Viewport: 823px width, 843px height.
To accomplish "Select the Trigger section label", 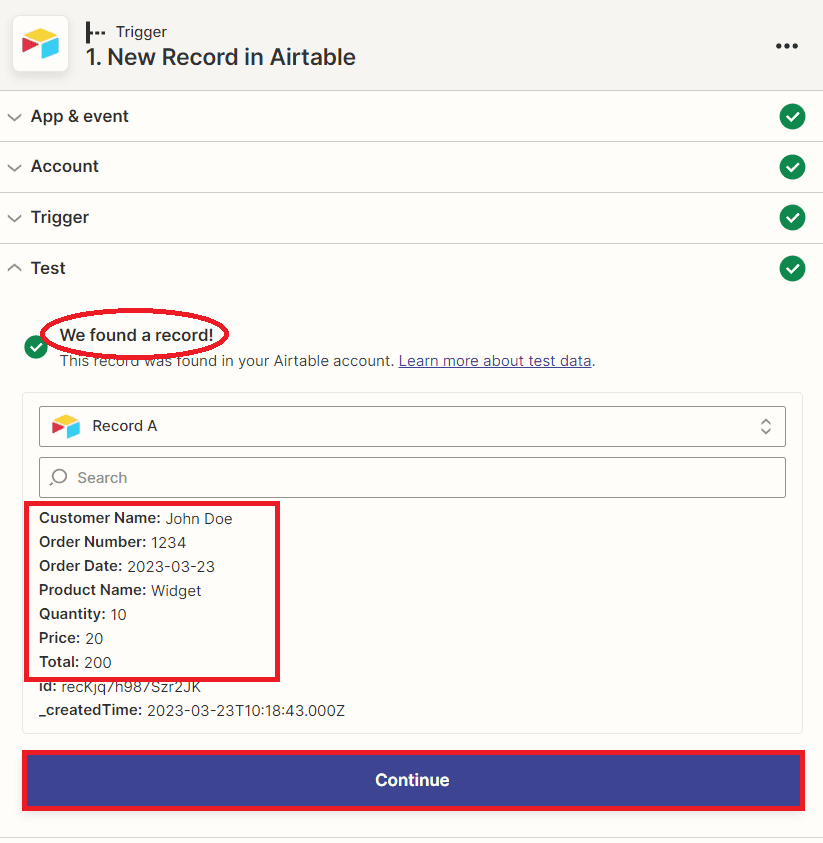I will (x=60, y=217).
